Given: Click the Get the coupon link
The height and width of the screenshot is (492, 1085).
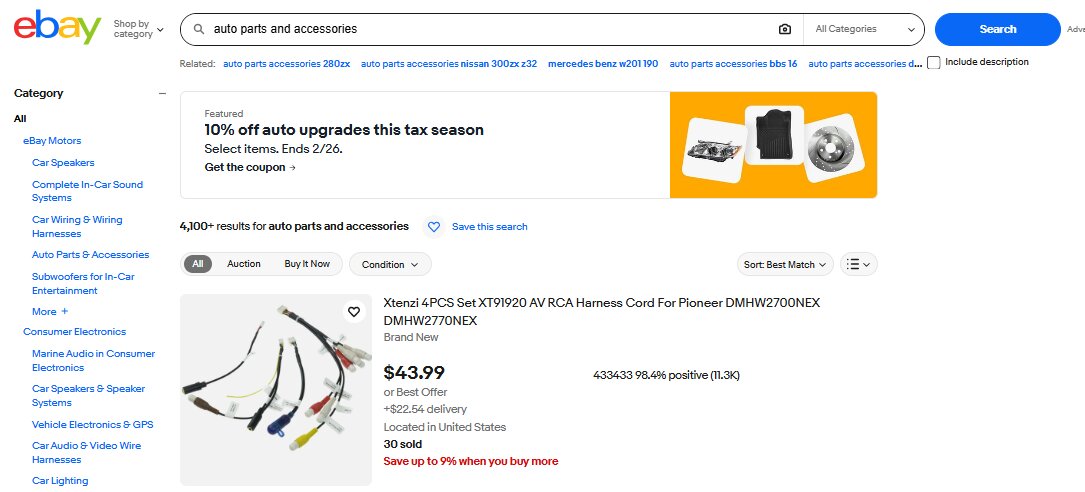Looking at the screenshot, I should (250, 168).
